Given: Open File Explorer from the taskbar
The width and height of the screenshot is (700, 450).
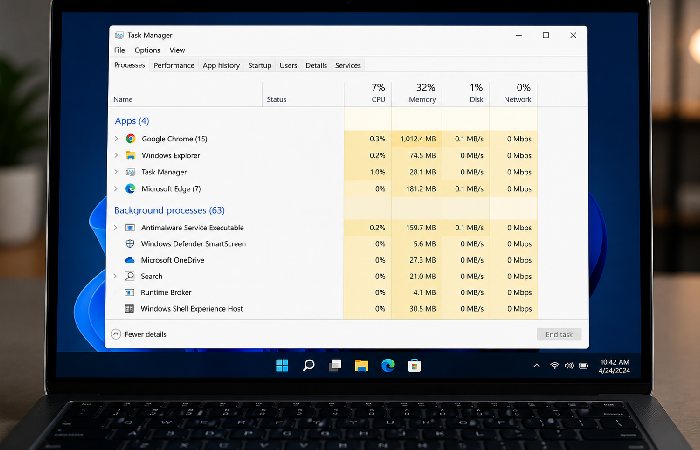Looking at the screenshot, I should (361, 366).
